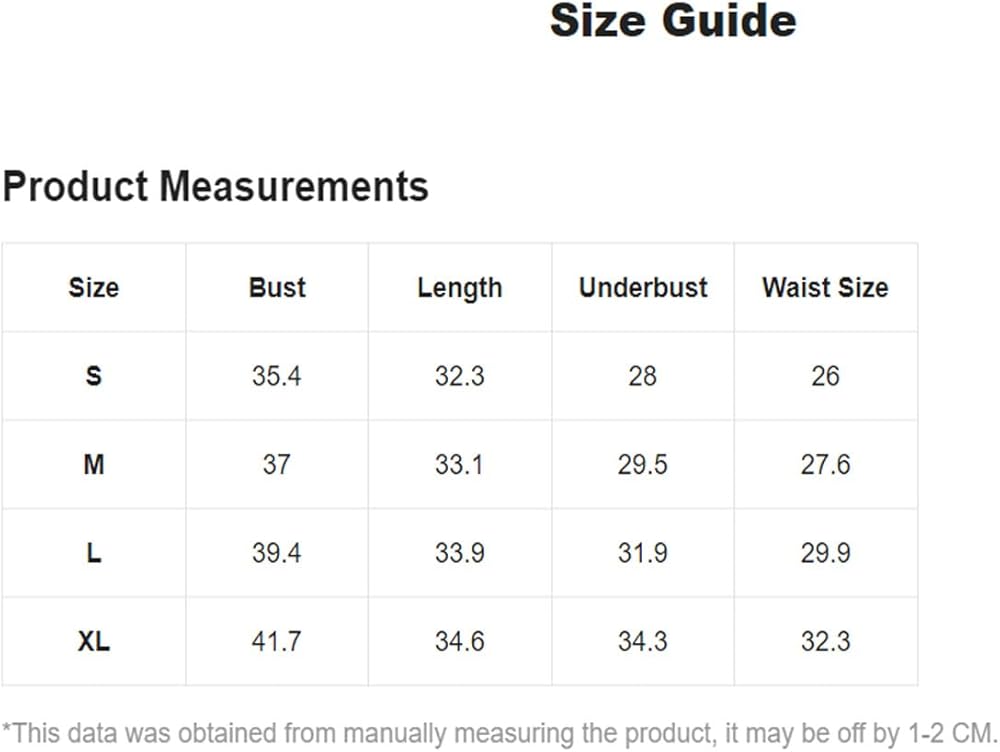1000x752 pixels.
Task: Click the 35.4 bust value cell
Action: [x=277, y=376]
